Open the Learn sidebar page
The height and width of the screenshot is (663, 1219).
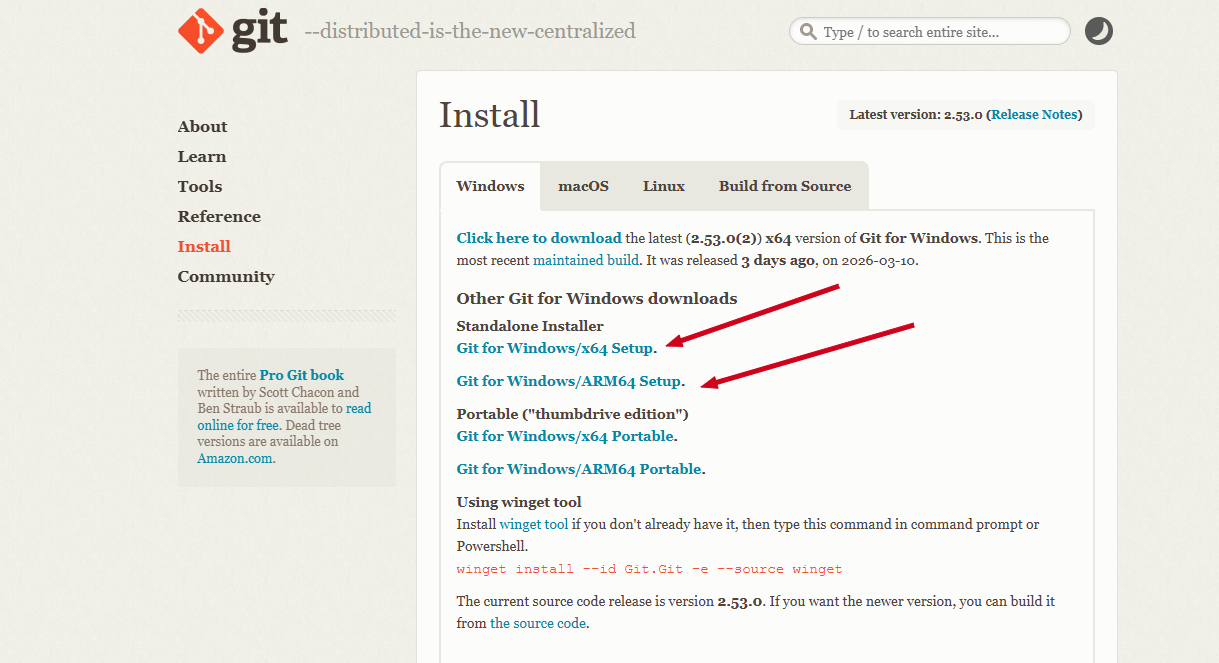[x=202, y=157]
